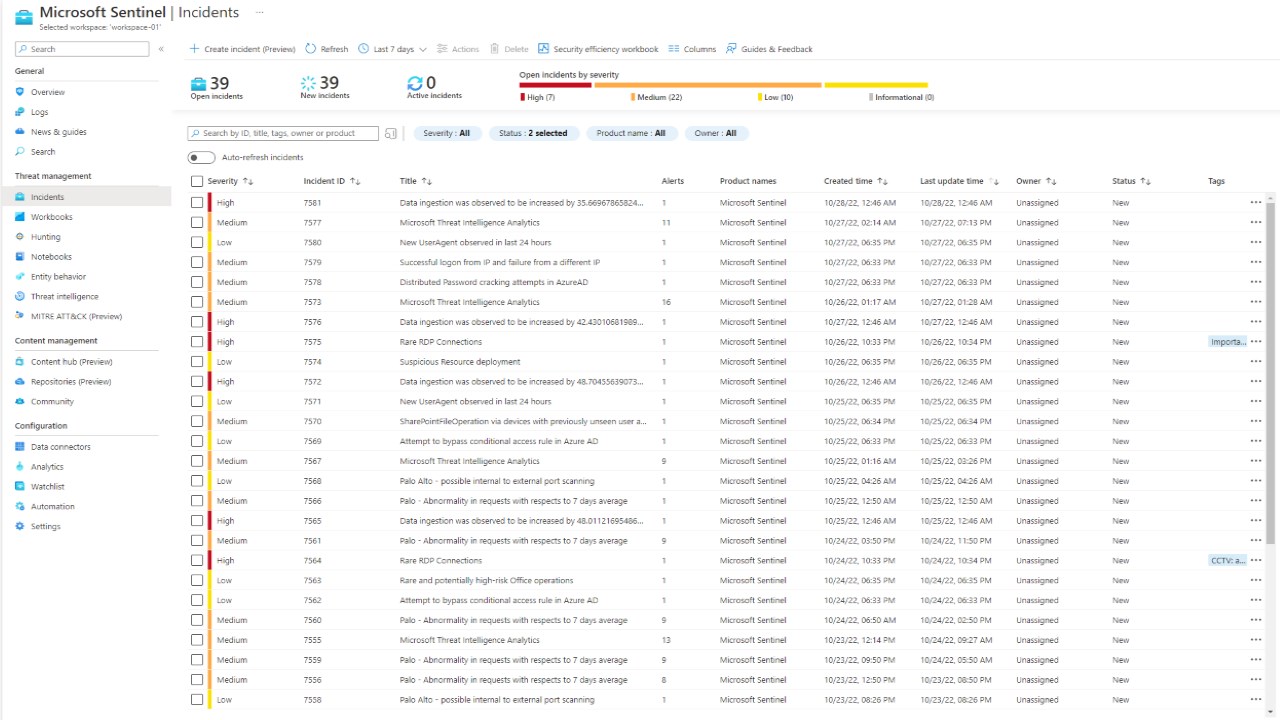1280x720 pixels.
Task: Open the Owner filter dropdown
Action: click(715, 133)
